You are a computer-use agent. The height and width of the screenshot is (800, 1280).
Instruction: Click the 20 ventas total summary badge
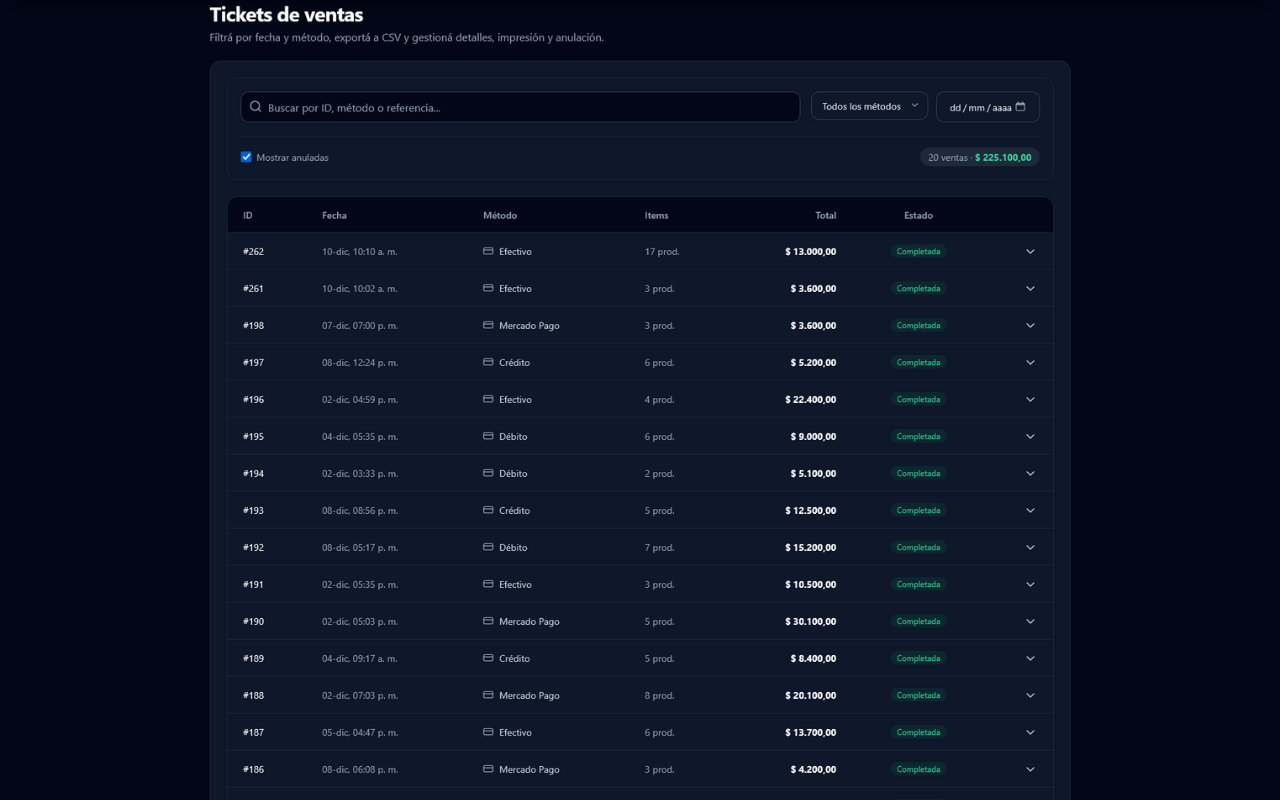979,157
